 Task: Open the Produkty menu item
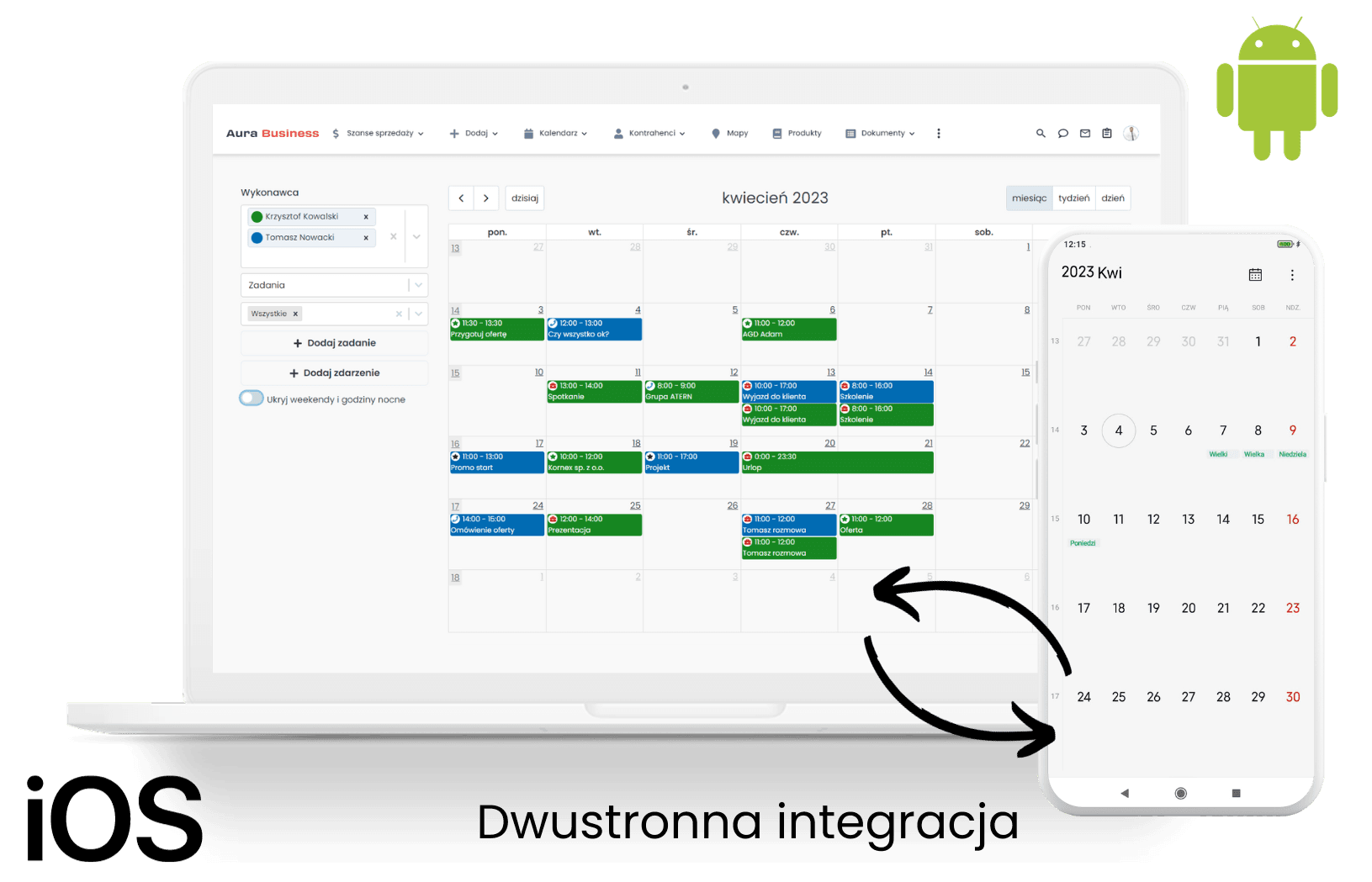tap(797, 133)
